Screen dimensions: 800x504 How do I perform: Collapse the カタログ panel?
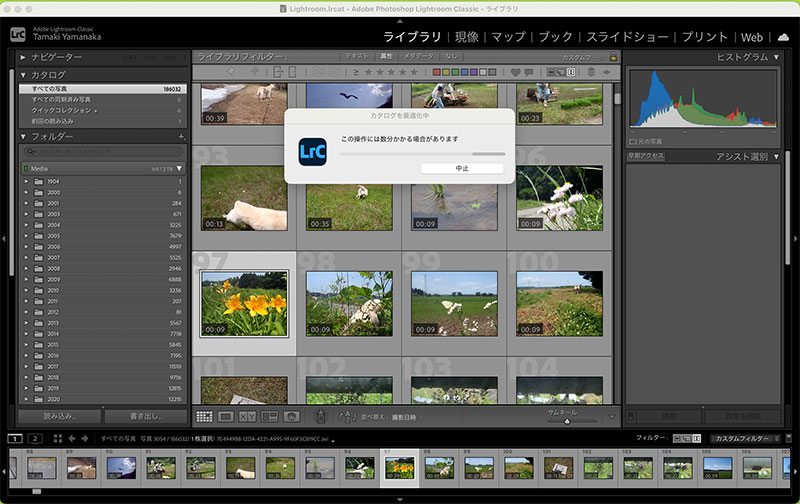click(x=24, y=75)
